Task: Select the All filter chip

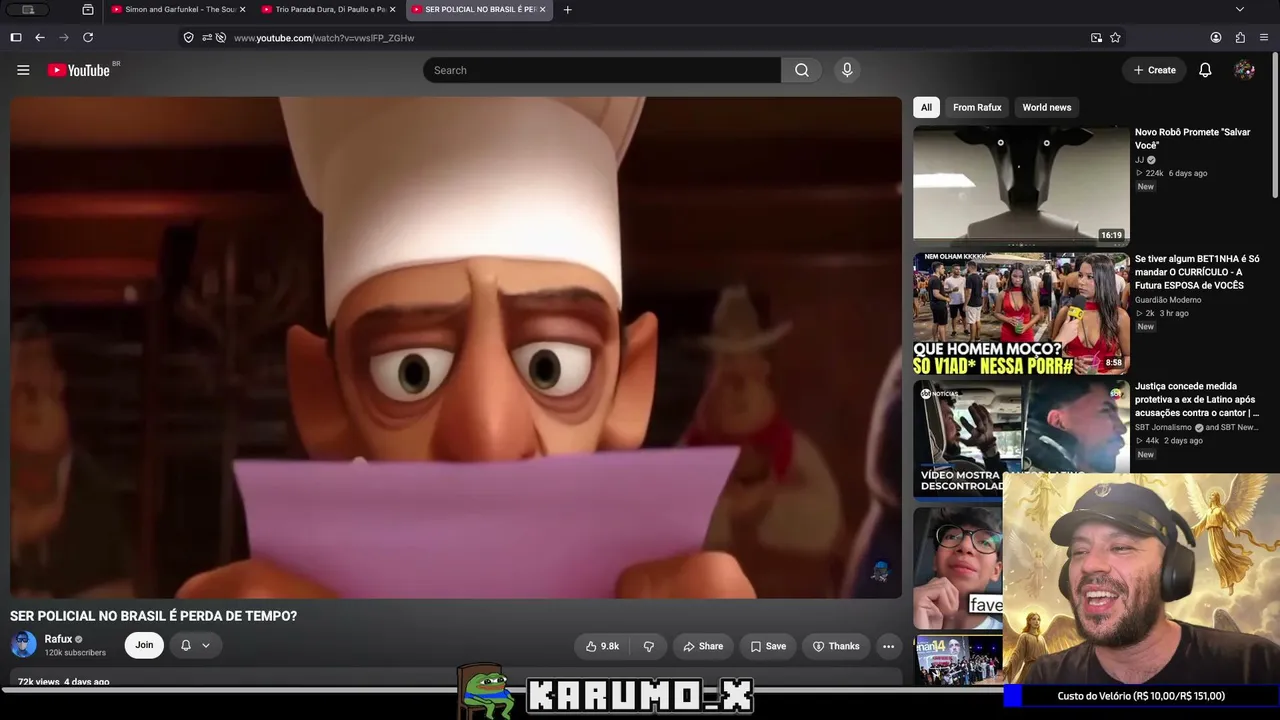Action: [926, 107]
